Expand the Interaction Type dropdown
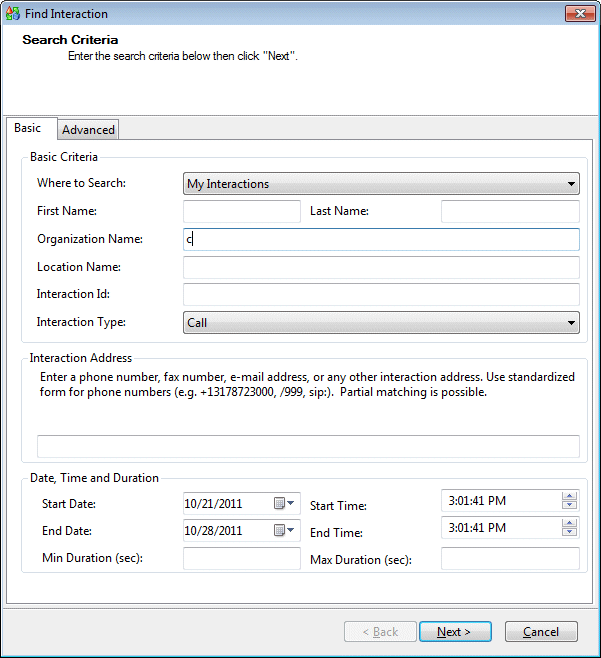This screenshot has height=658, width=601. pyautogui.click(x=571, y=323)
